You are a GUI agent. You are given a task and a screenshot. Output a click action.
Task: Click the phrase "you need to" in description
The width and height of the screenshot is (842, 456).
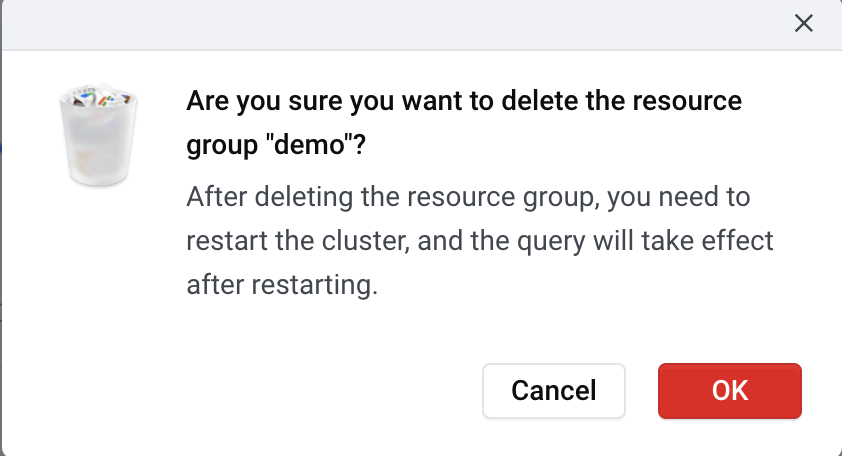click(x=679, y=197)
